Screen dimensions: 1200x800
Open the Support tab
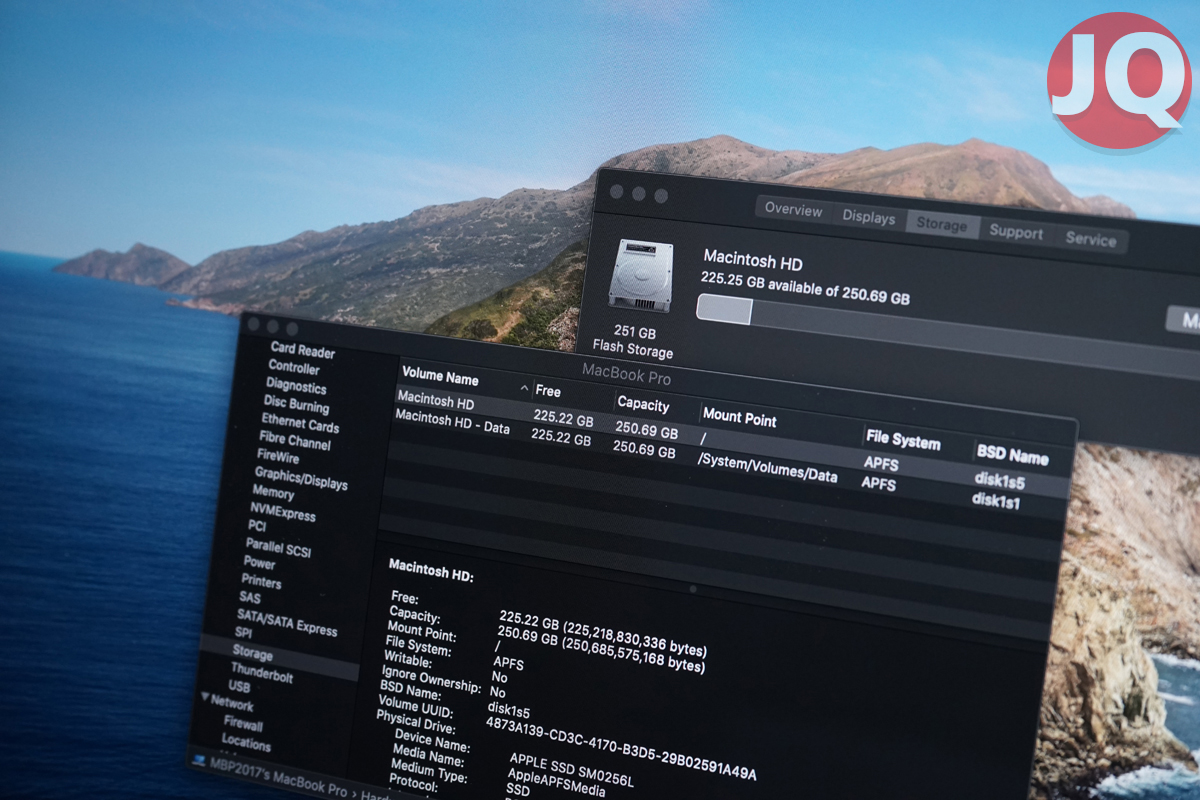(1016, 232)
